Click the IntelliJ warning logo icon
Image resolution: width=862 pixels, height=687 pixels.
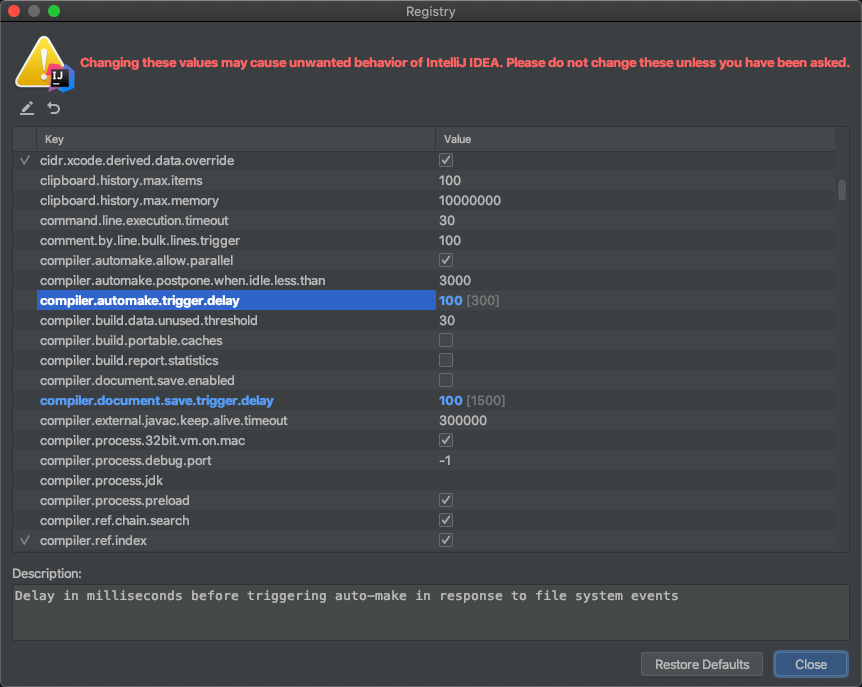[41, 65]
